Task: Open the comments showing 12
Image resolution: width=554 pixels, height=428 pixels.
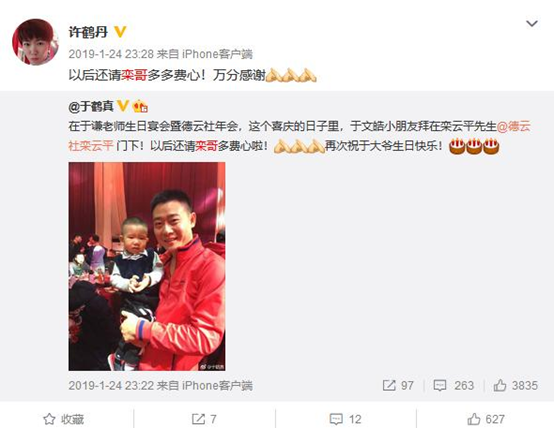Action: tap(345, 419)
